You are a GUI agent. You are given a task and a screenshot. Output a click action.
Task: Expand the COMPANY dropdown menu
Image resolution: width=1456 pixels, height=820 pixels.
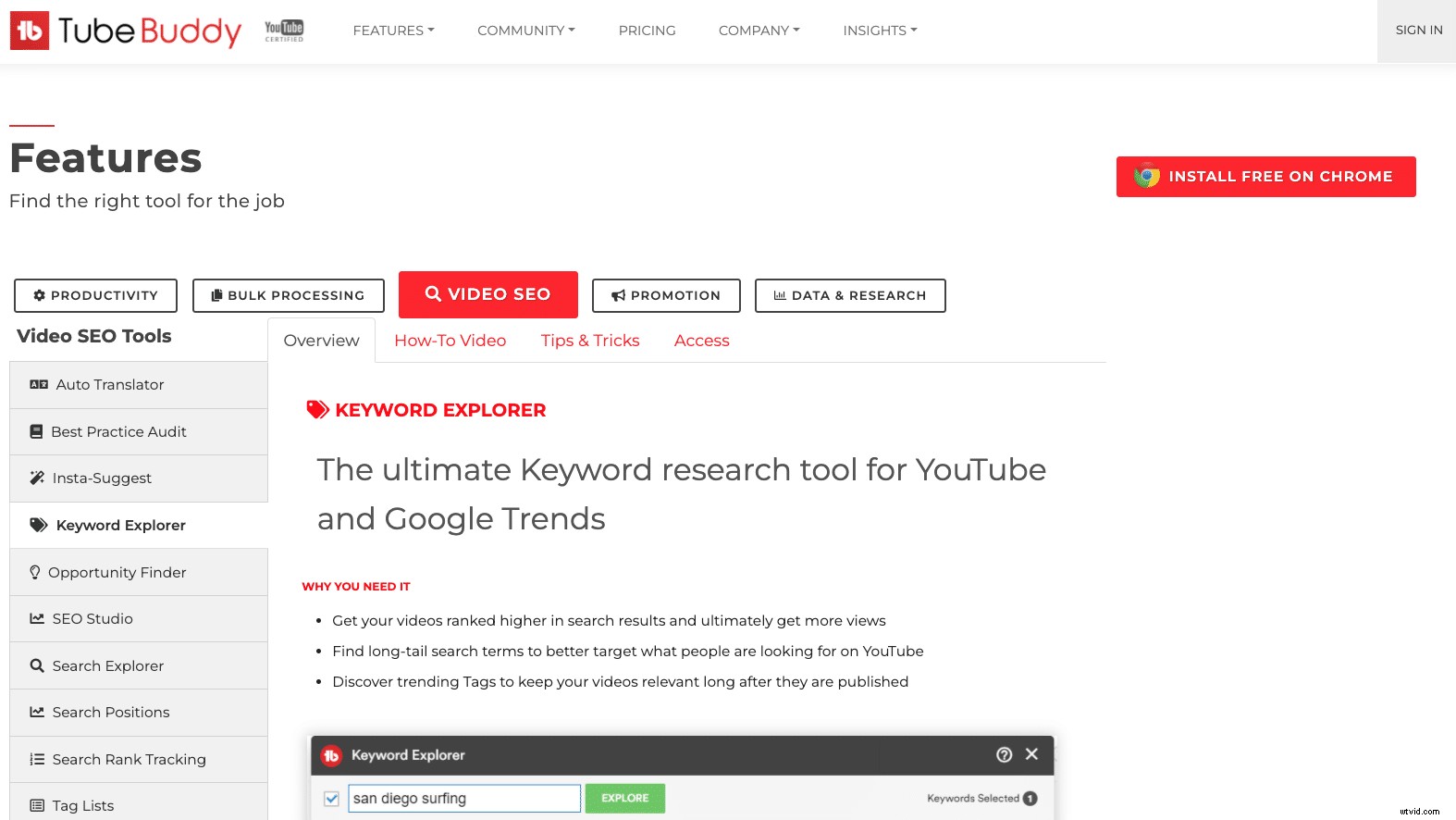coord(759,31)
